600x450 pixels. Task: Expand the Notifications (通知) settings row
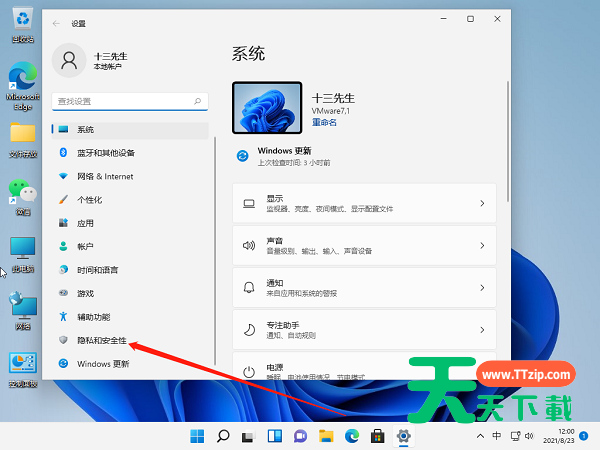(365, 287)
